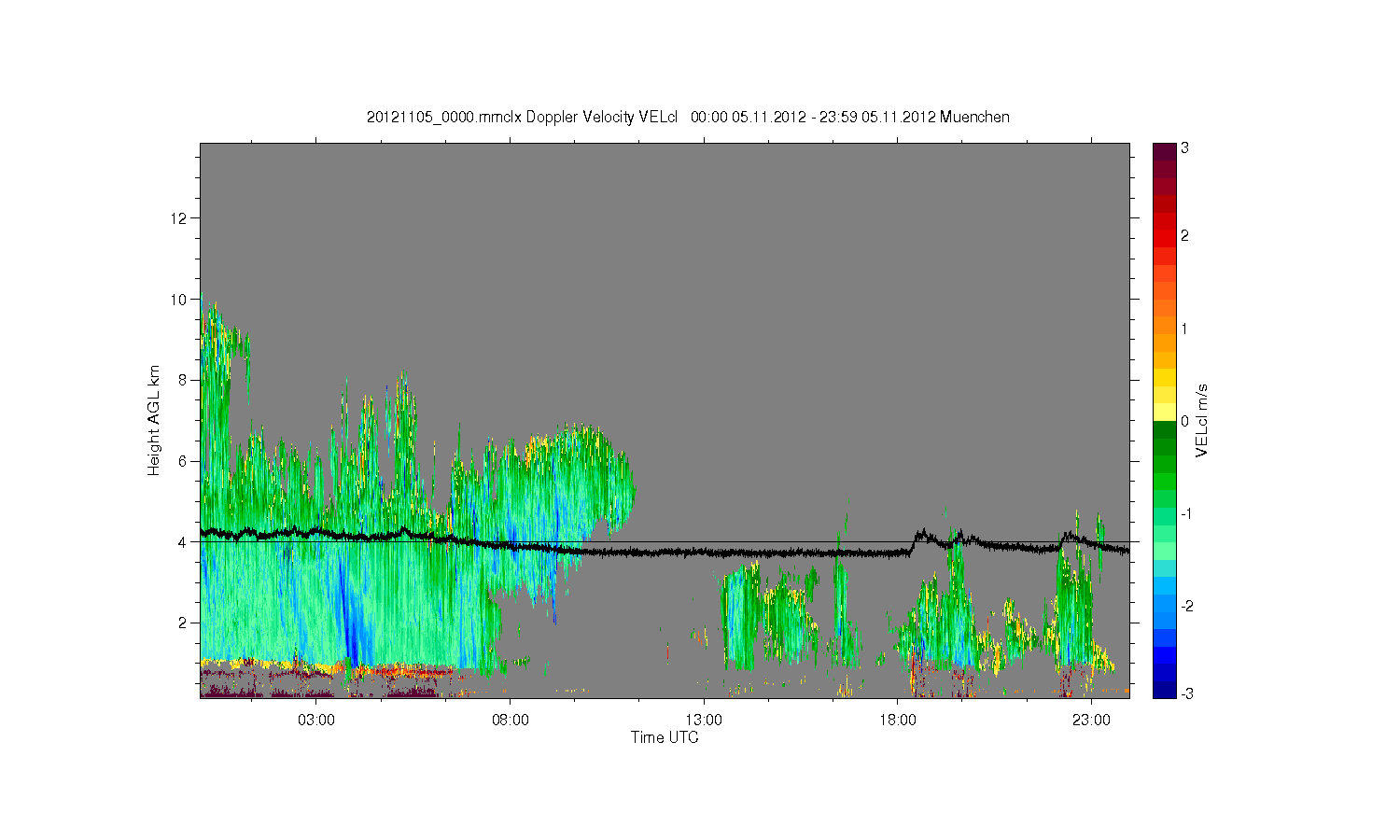Screen dimensions: 1400x840
Task: Click the colorbar value '3' at the top
Action: (1184, 148)
